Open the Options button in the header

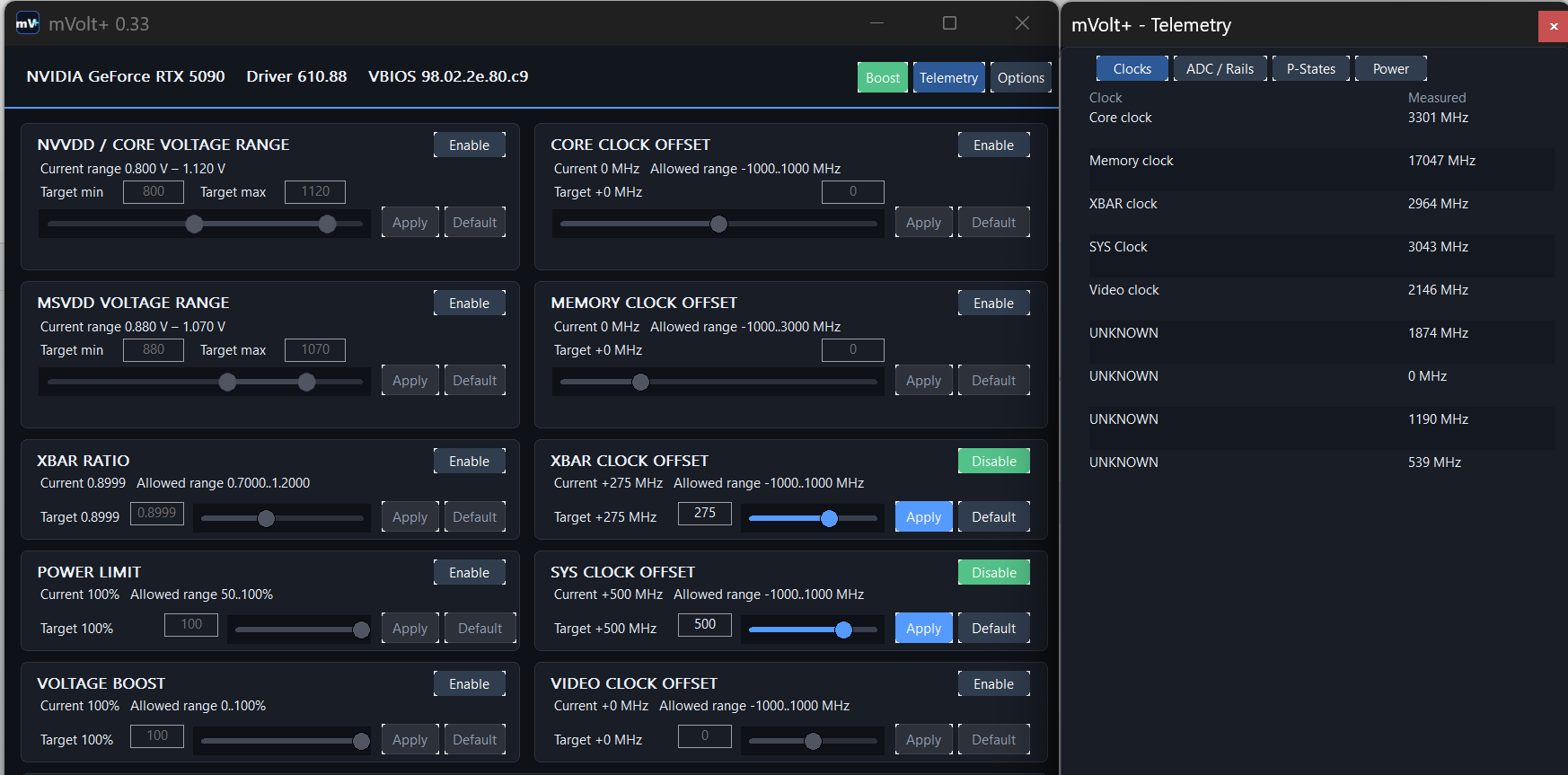tap(1021, 78)
